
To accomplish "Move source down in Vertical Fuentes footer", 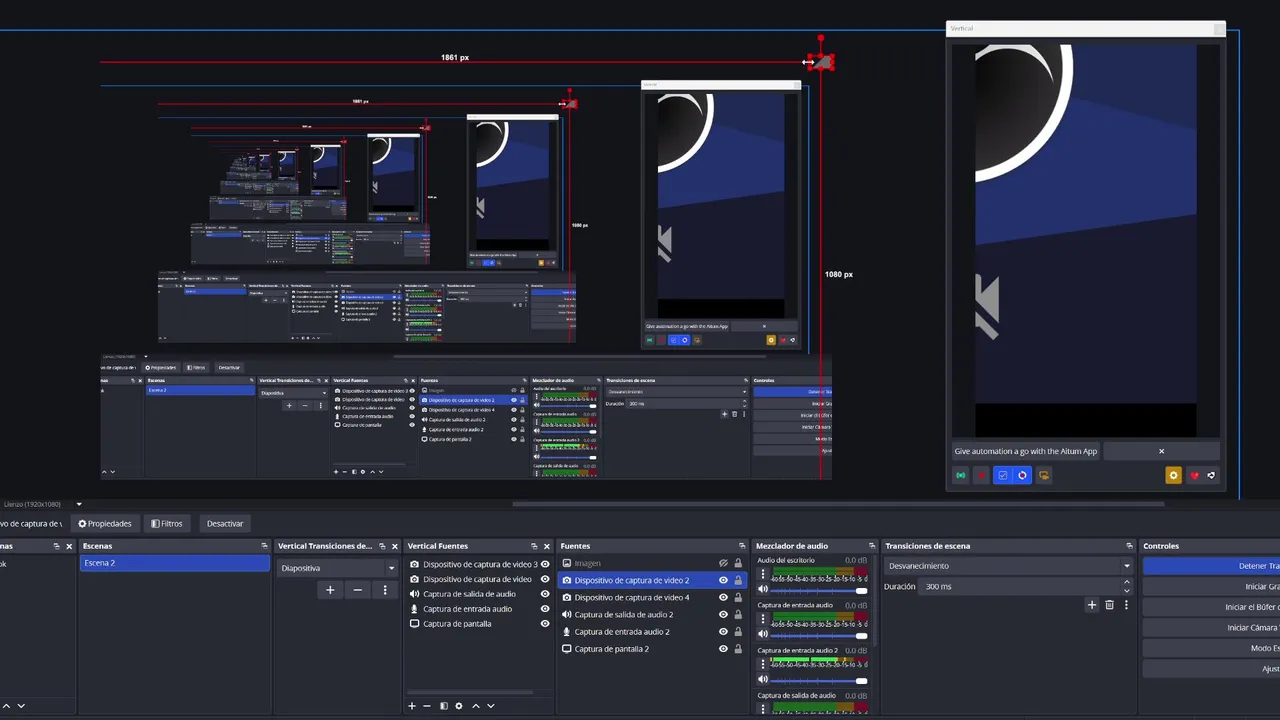I will [x=491, y=706].
